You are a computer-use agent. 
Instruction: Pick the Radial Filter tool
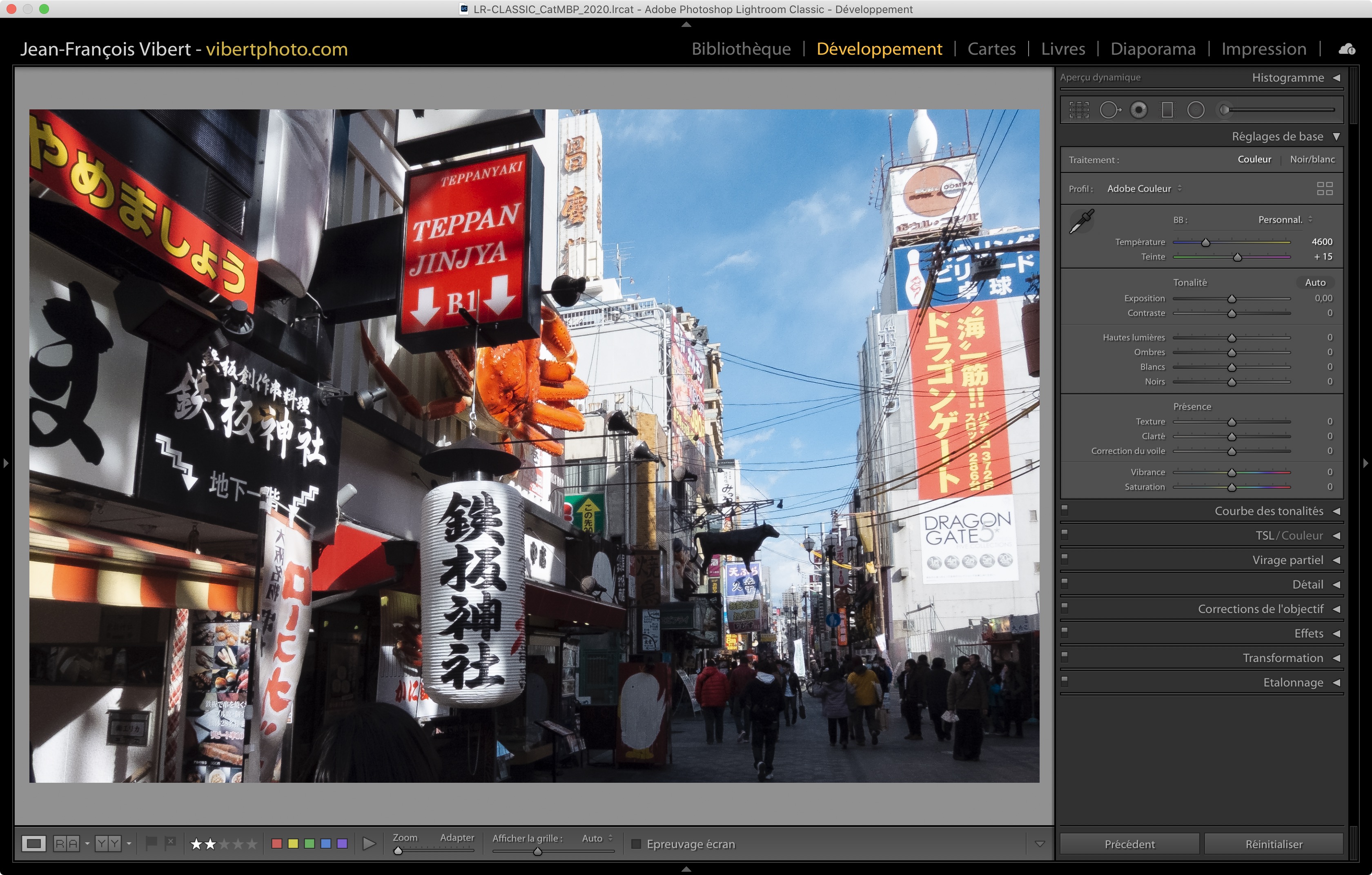point(1195,110)
